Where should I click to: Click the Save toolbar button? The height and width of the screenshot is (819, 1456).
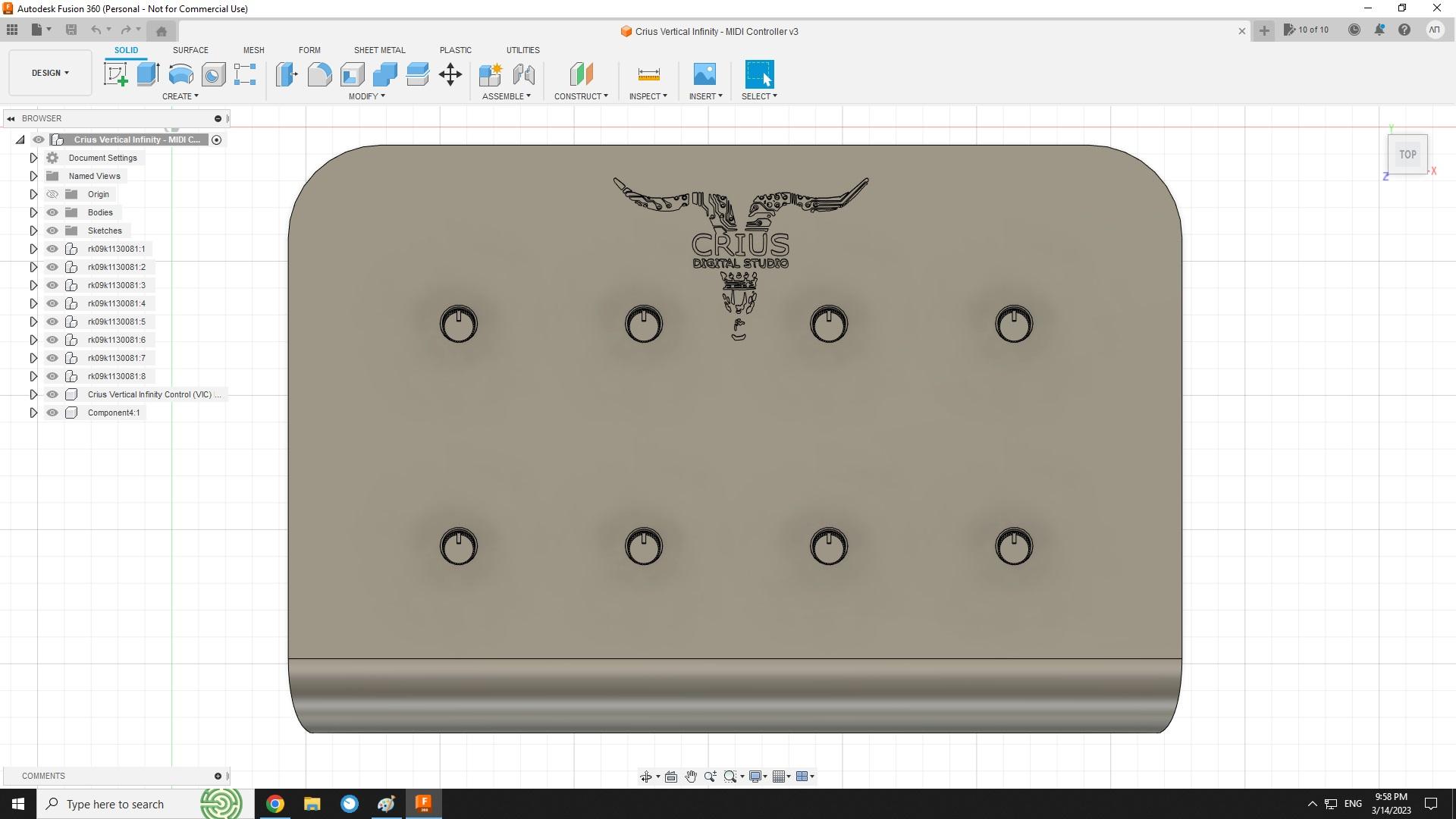[71, 29]
